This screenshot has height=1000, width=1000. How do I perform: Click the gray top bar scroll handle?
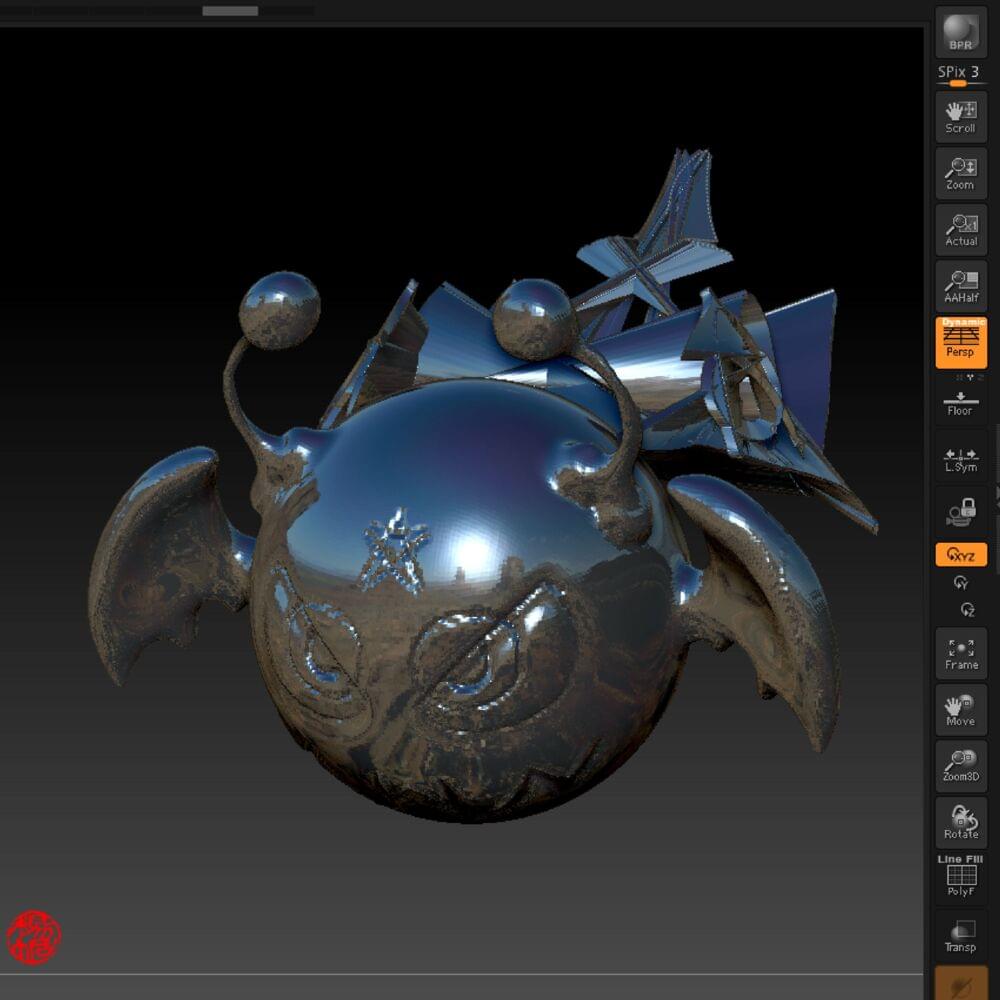click(x=230, y=11)
